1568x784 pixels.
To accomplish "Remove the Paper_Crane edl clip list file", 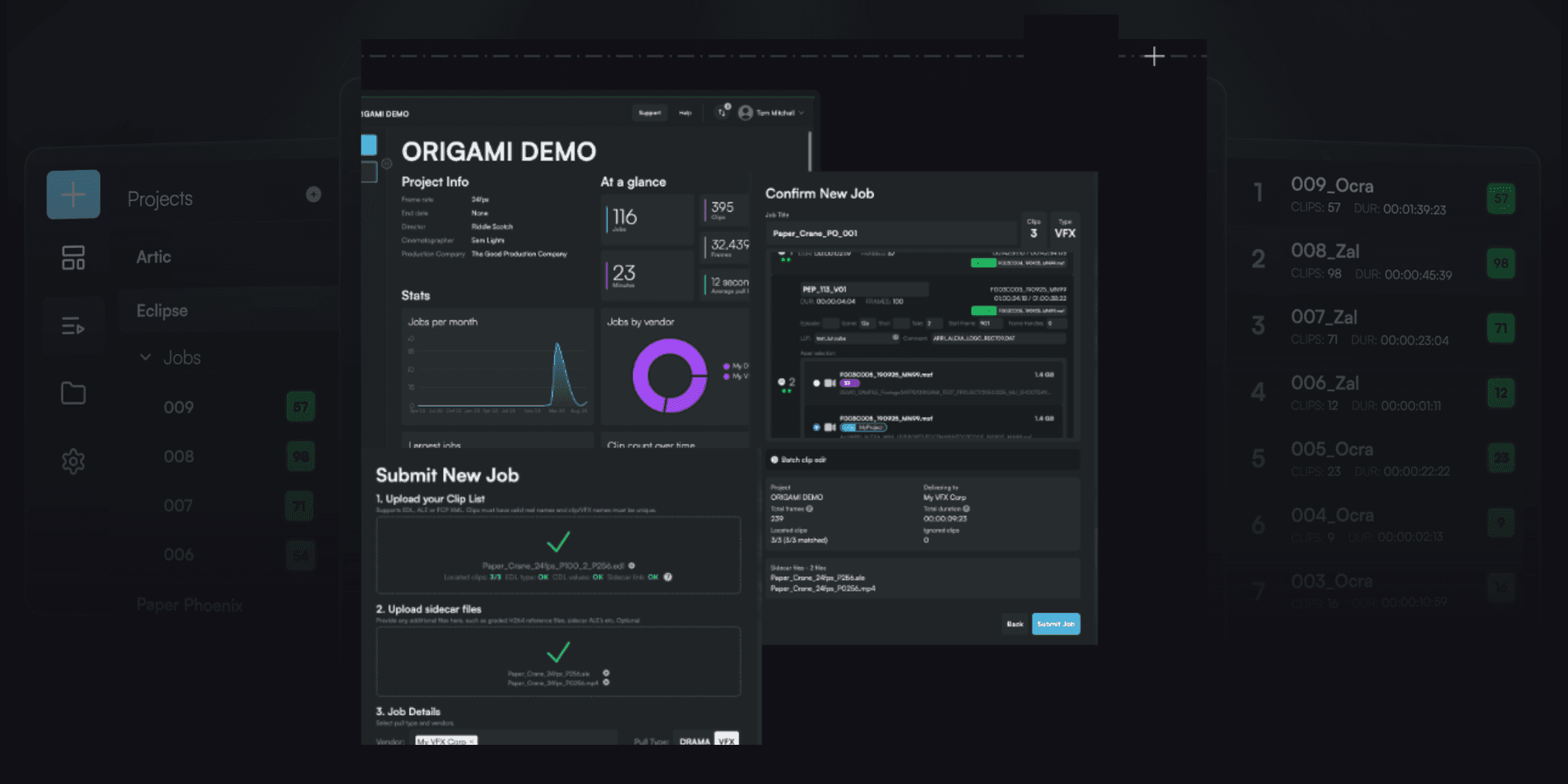I will tap(632, 565).
